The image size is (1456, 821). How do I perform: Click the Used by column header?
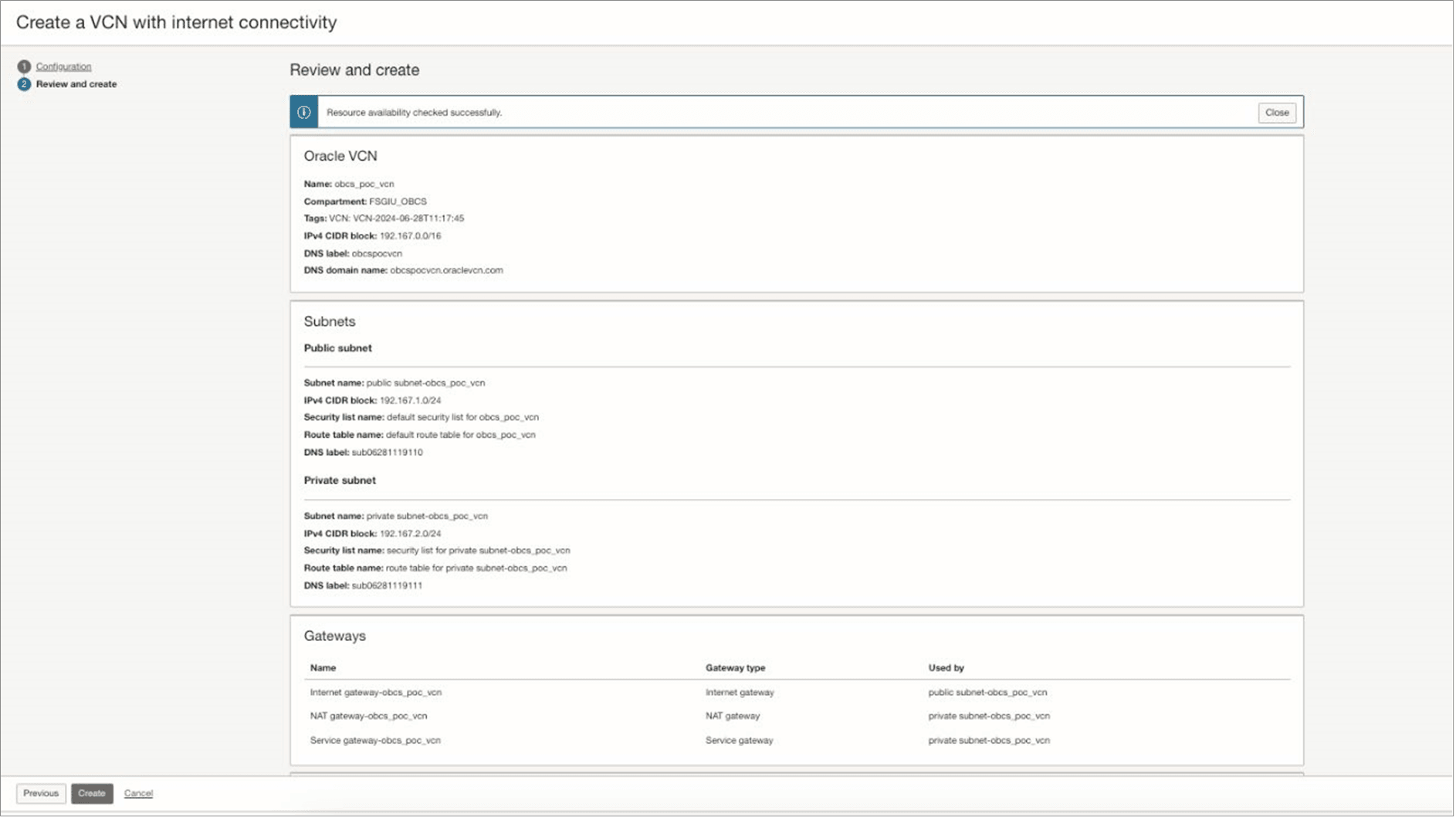click(947, 669)
